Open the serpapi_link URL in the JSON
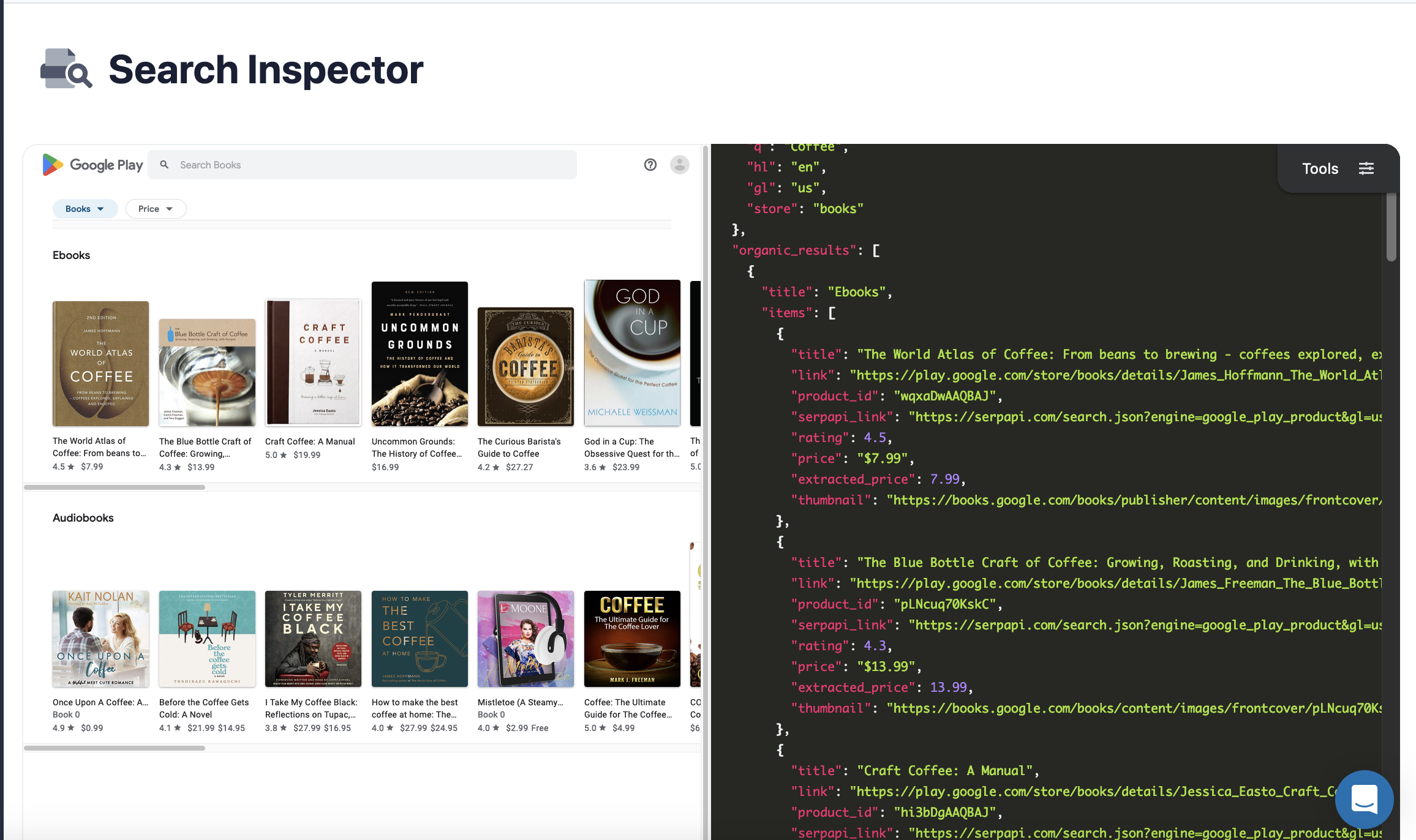 1139,416
